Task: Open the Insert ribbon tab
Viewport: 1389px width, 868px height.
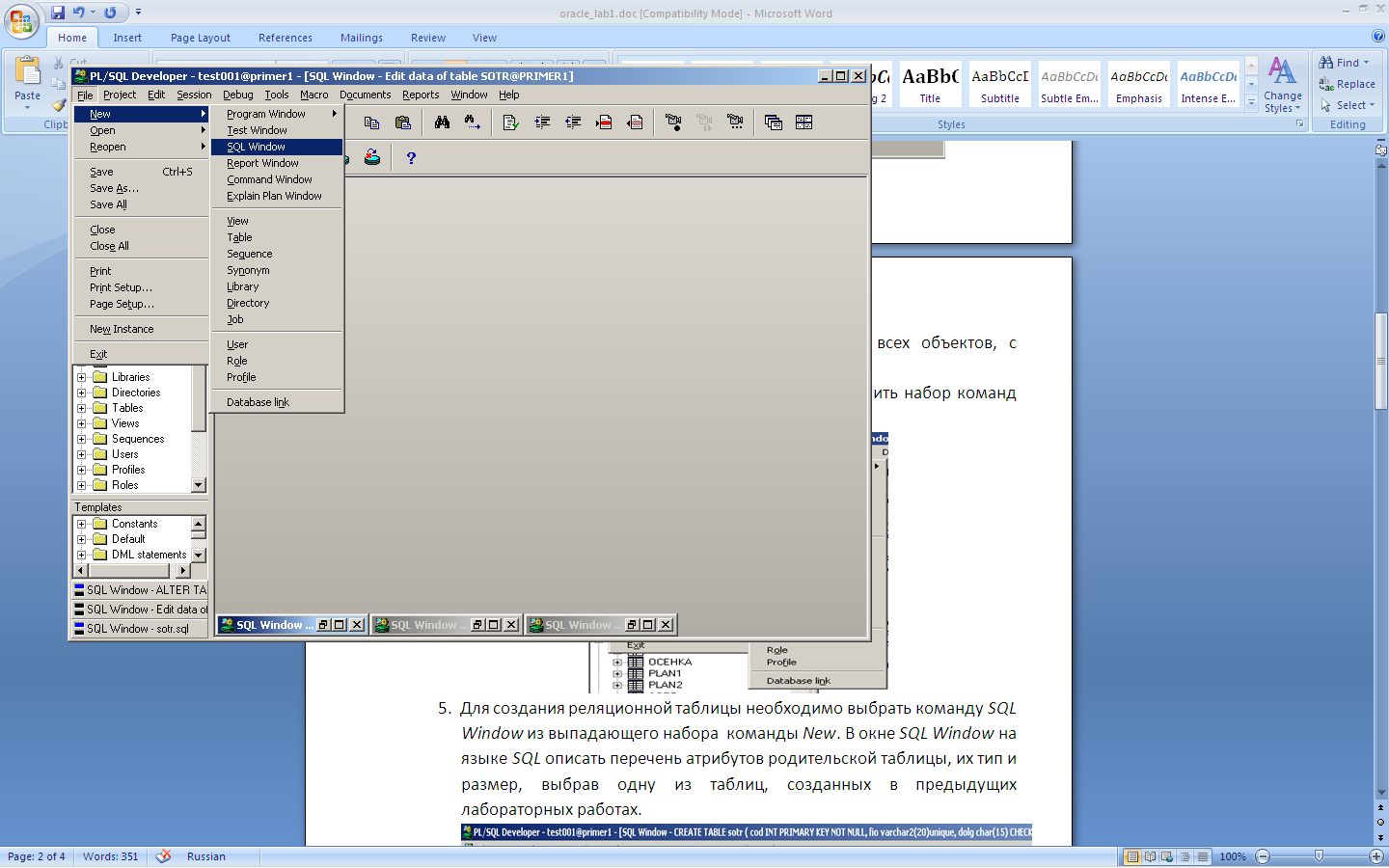Action: [x=127, y=38]
